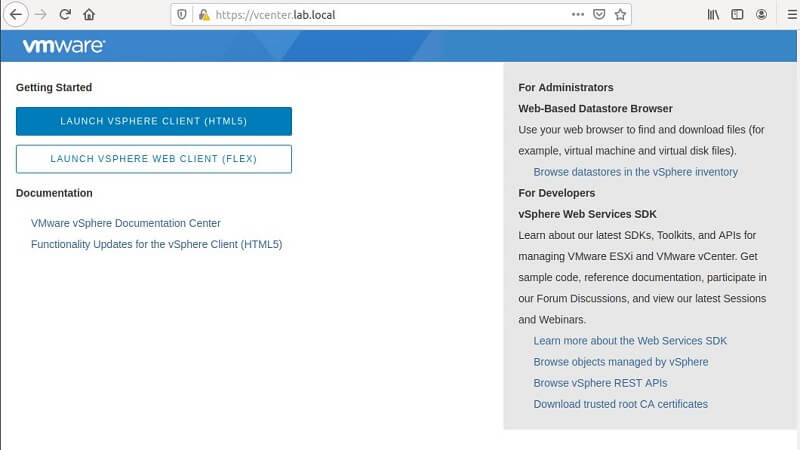Toggle the sidebar view icon
Screen dimensions: 800x450
pyautogui.click(x=738, y=15)
